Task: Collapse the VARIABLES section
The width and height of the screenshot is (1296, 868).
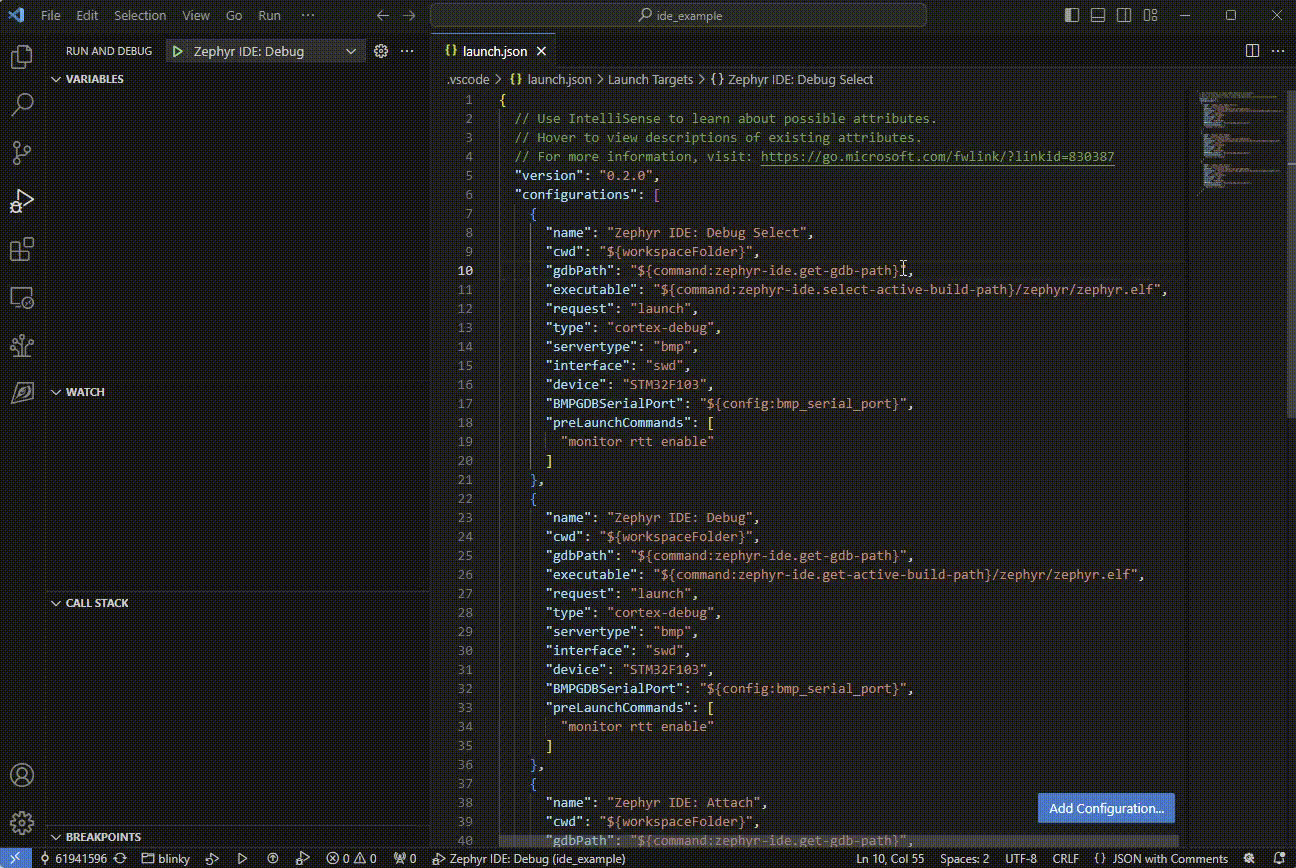Action: pyautogui.click(x=94, y=79)
